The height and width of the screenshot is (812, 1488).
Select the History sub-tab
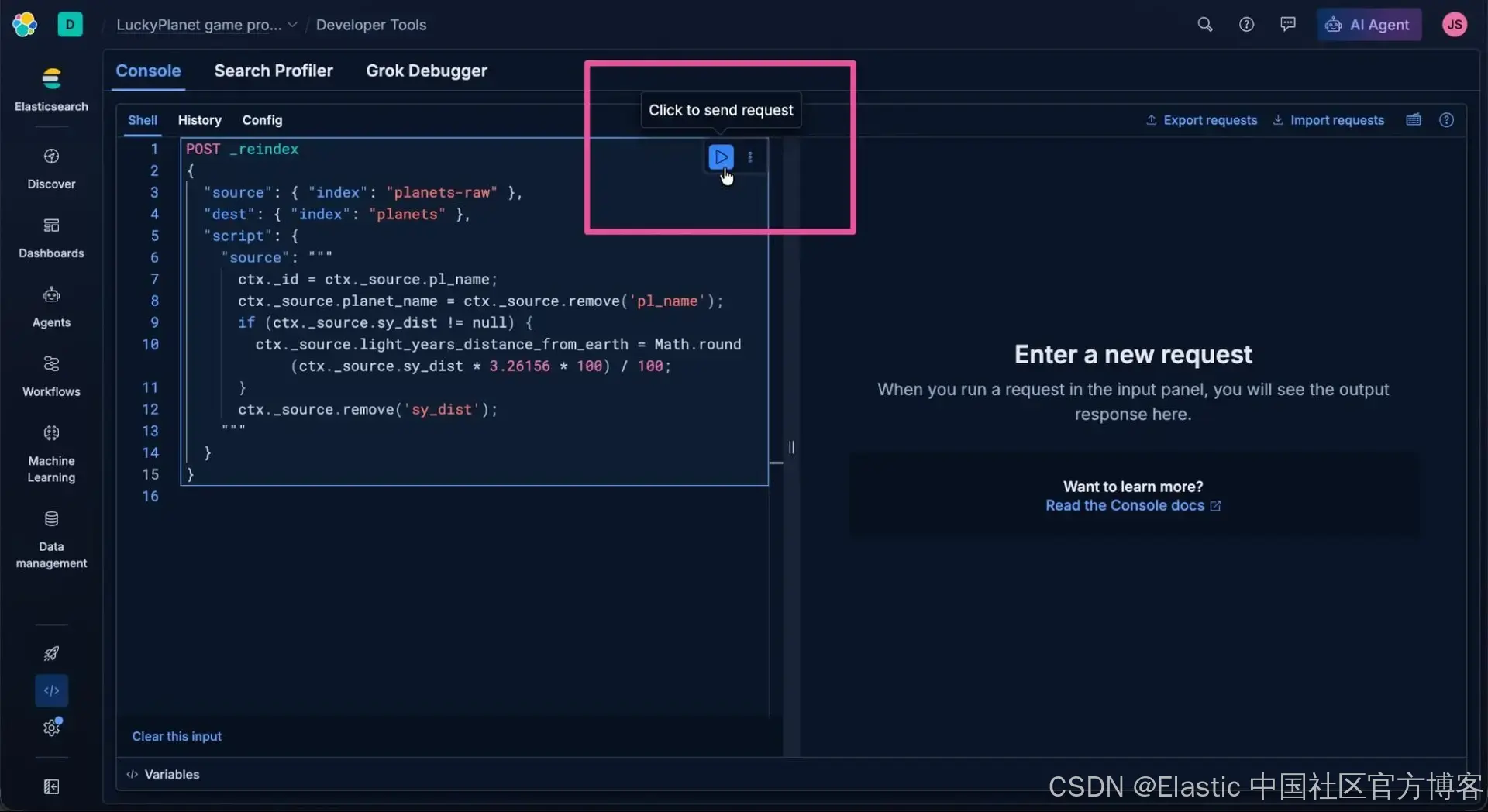click(200, 120)
